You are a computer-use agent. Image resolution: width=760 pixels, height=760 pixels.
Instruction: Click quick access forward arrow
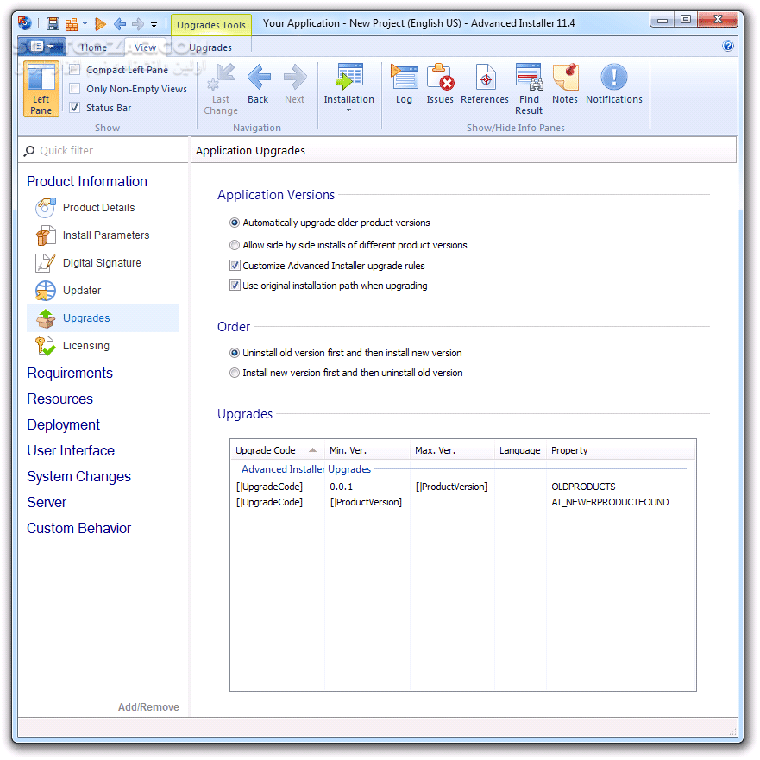coord(138,23)
